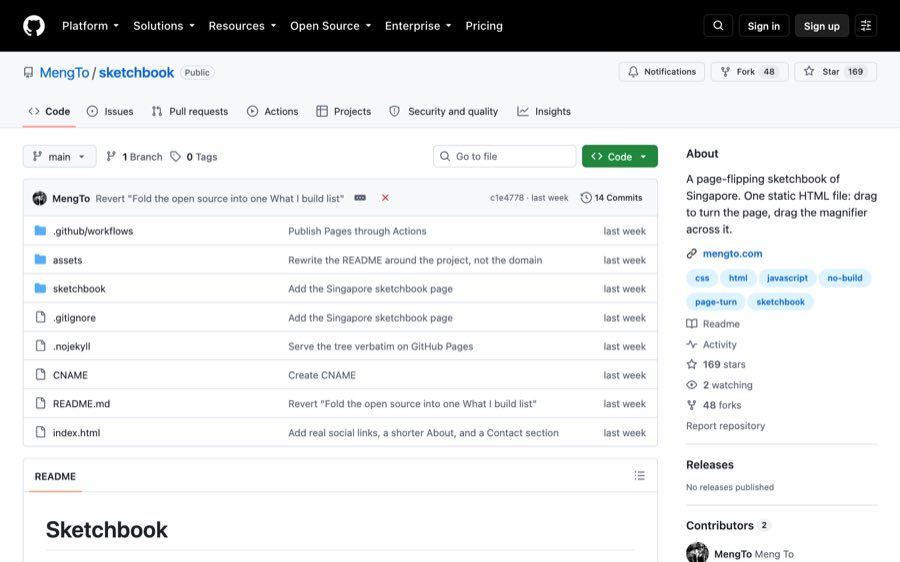Click the bell icon in Notifications
The height and width of the screenshot is (562, 900).
pyautogui.click(x=633, y=72)
